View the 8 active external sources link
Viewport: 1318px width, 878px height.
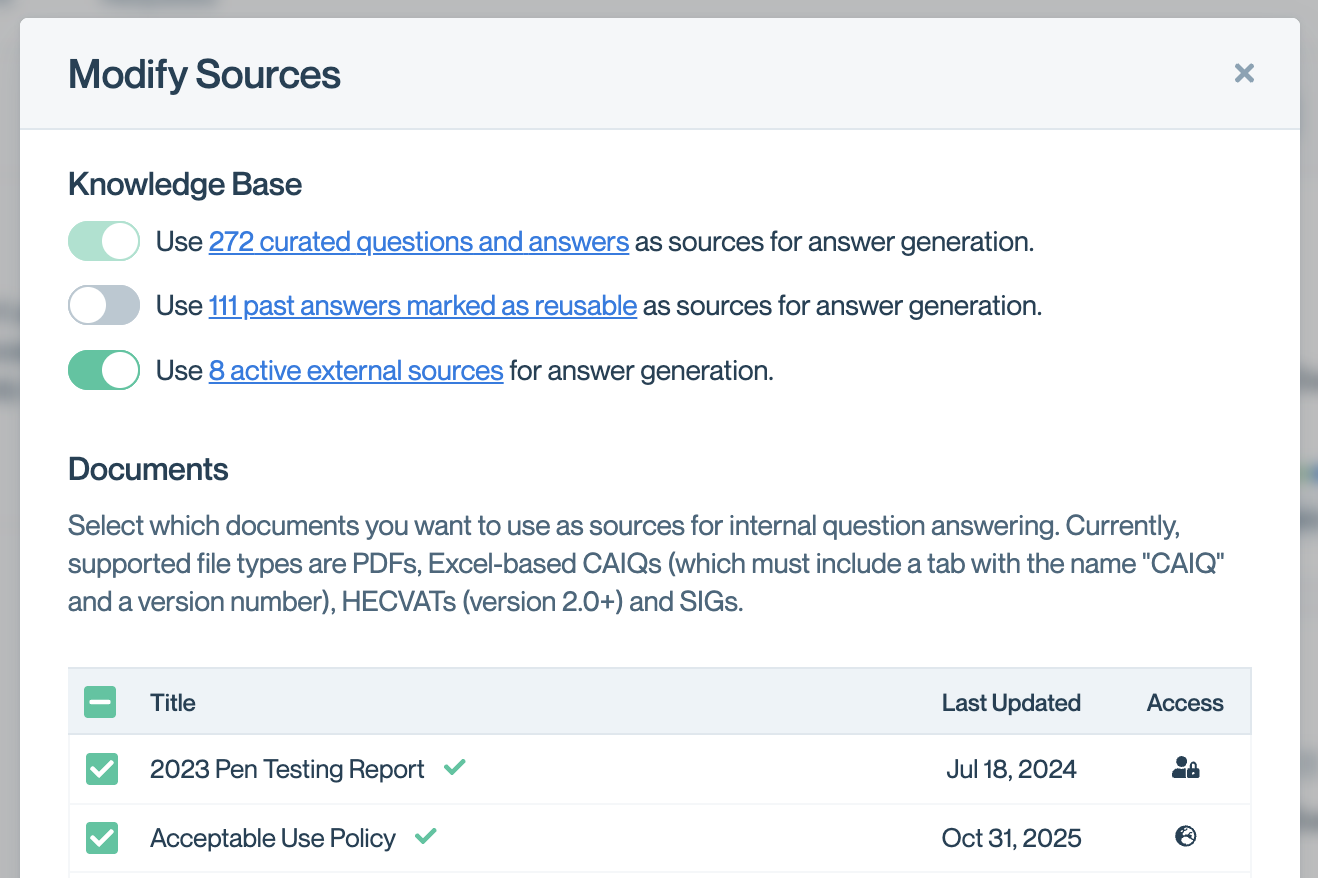tap(355, 370)
